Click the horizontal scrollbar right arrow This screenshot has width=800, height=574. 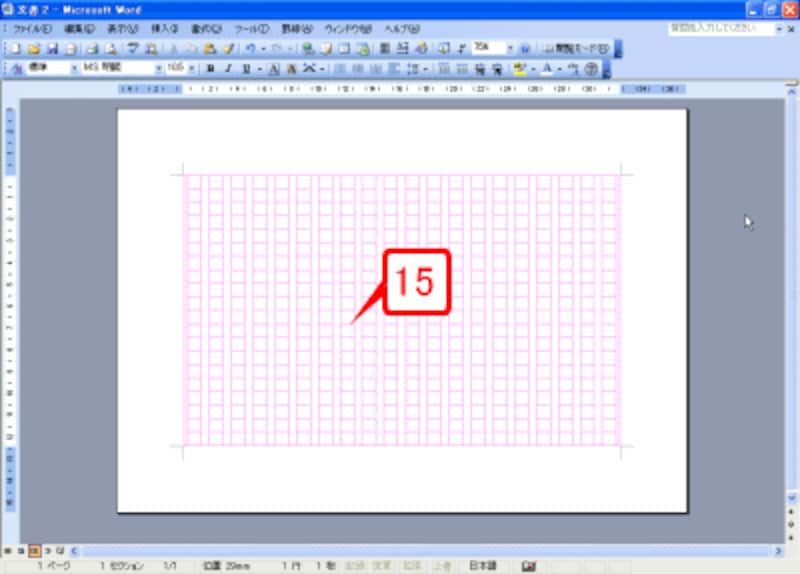(x=778, y=551)
